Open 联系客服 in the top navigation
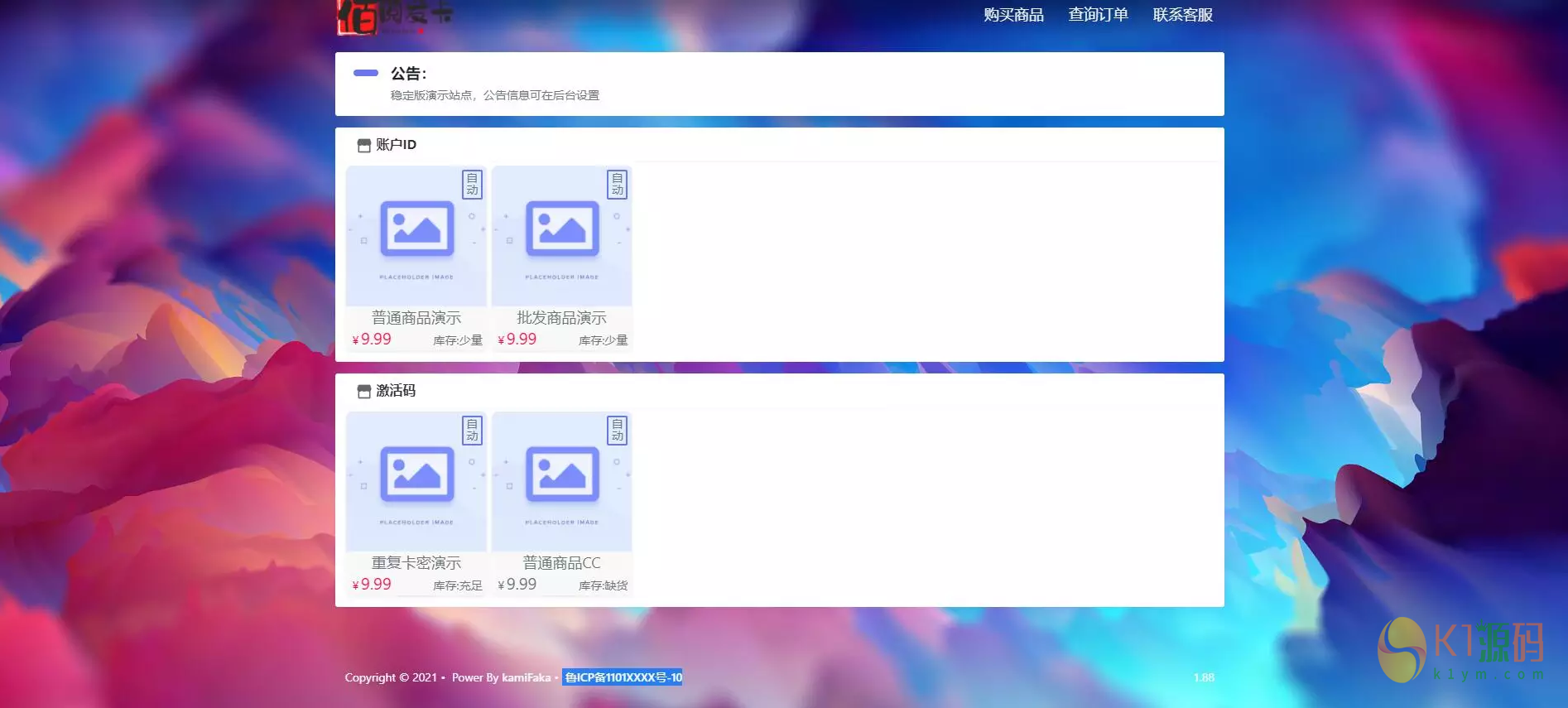 (x=1182, y=15)
